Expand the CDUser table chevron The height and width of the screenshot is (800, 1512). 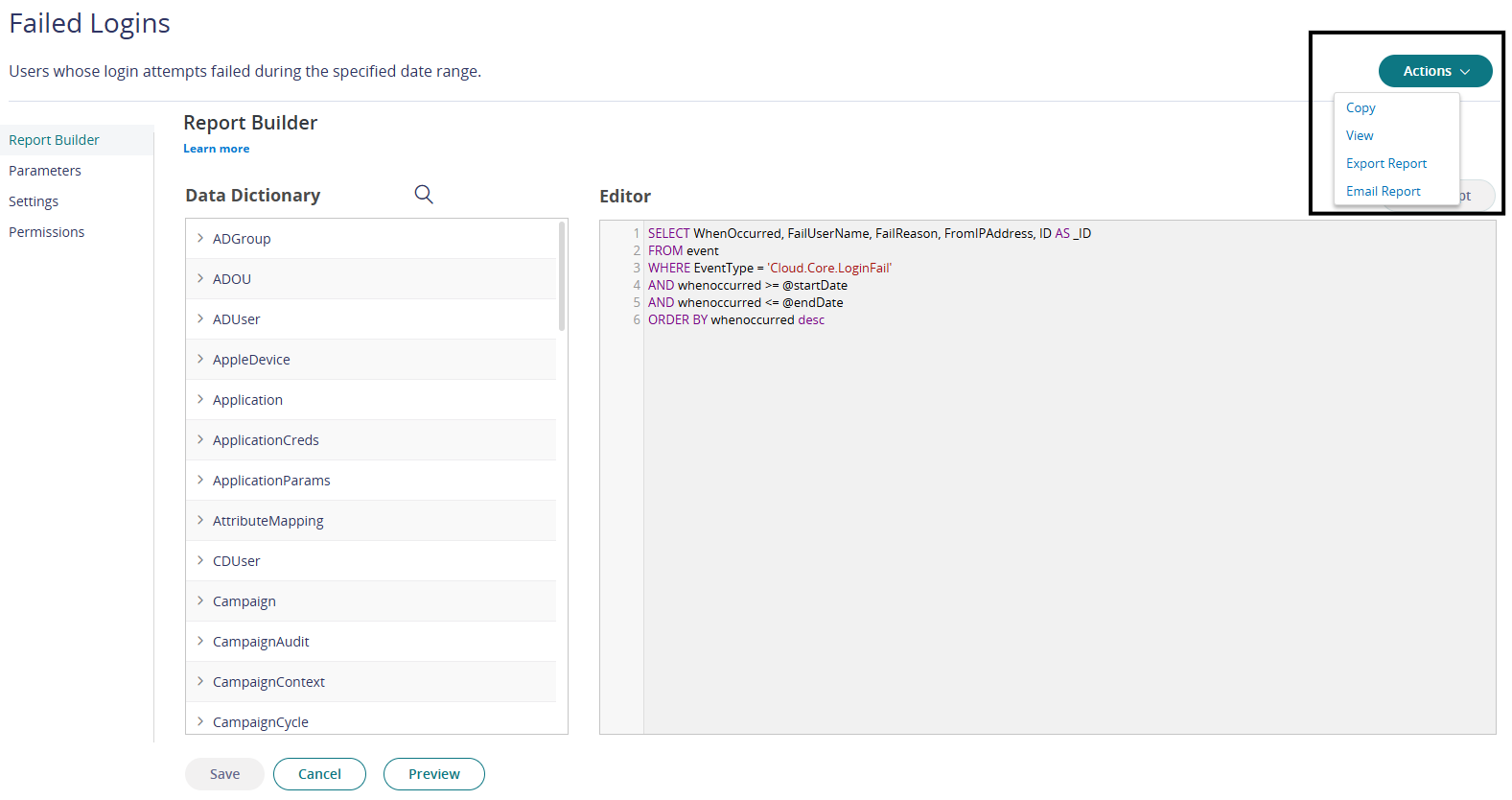click(200, 560)
